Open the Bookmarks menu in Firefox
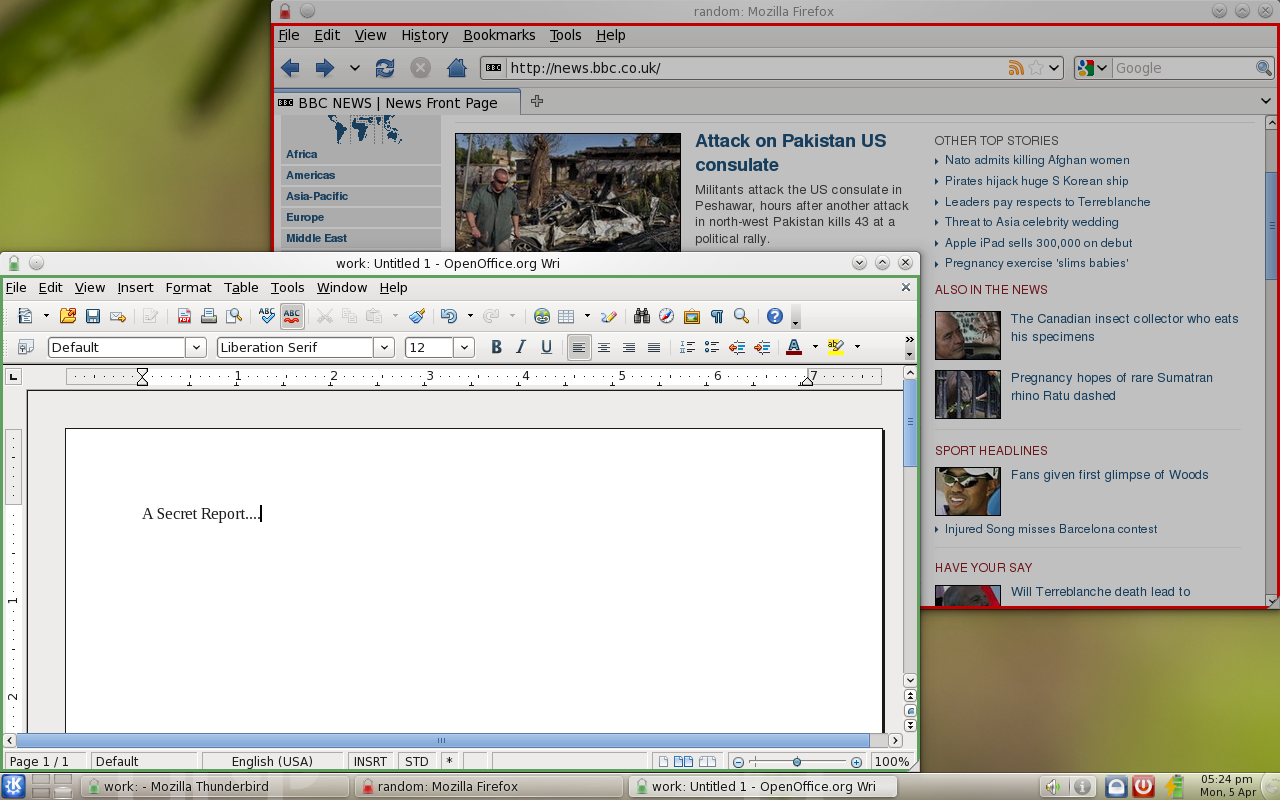The image size is (1280, 800). [x=499, y=35]
